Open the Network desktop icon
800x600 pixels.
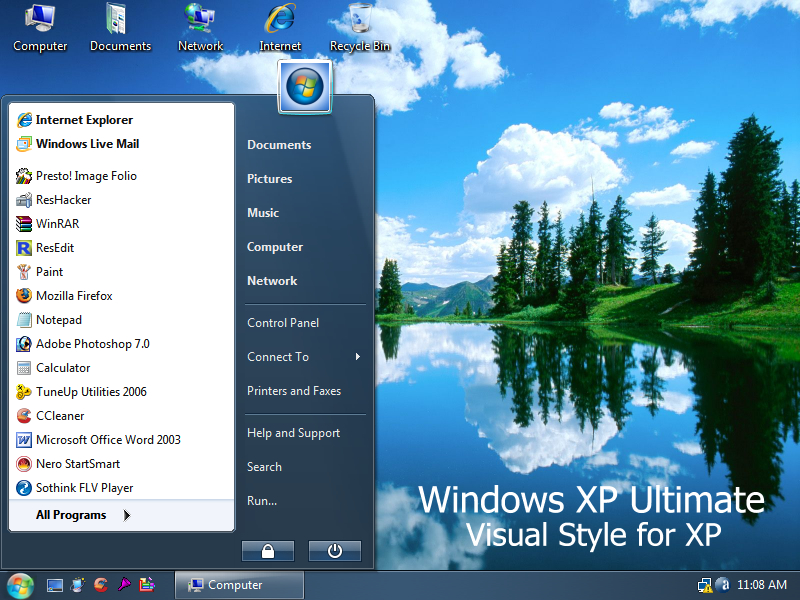[x=201, y=28]
